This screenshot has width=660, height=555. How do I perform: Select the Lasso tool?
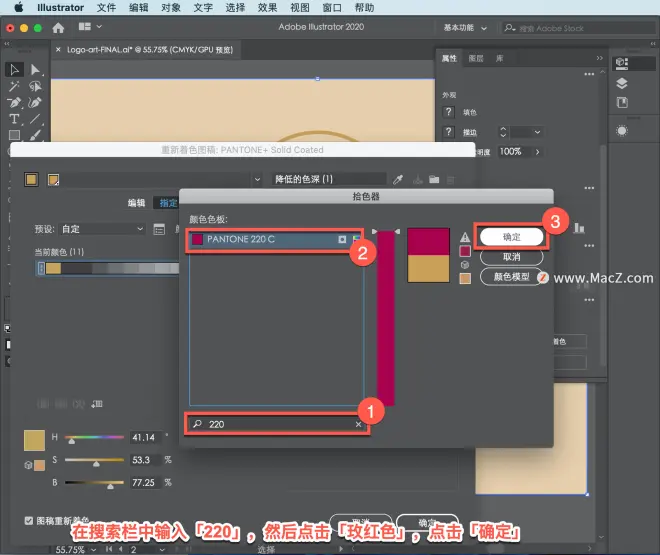pos(35,86)
